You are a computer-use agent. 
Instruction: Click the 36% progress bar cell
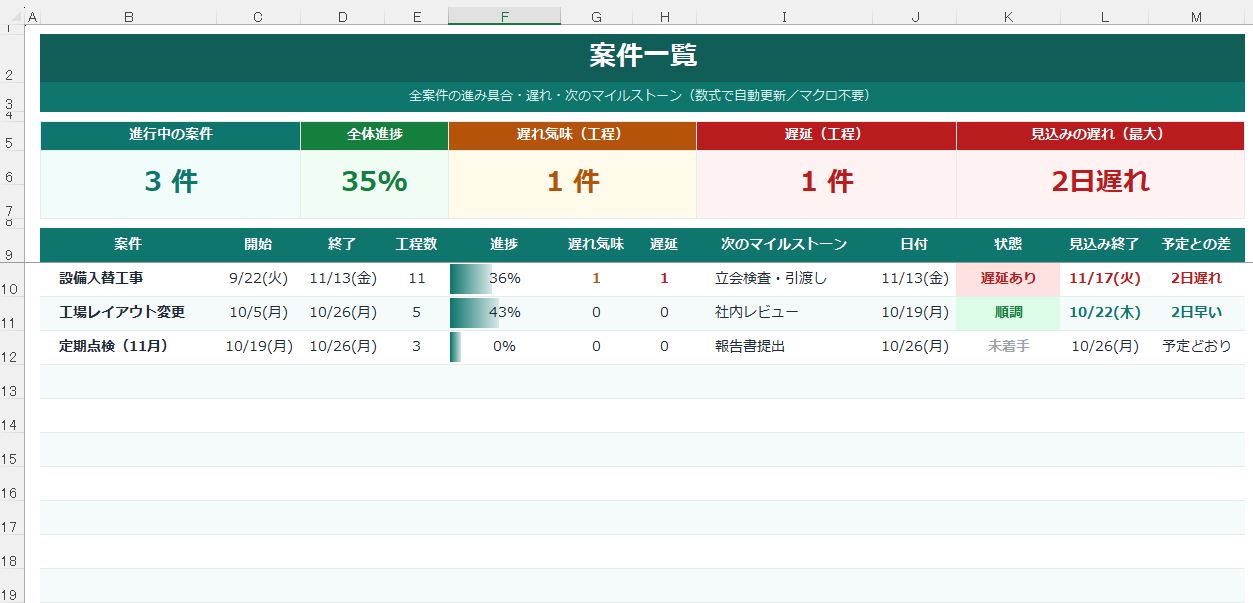504,279
